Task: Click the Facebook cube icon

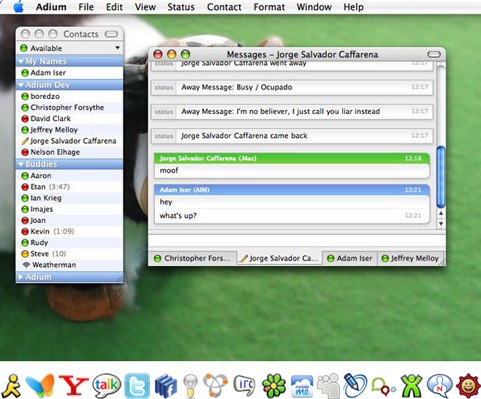Action: click(165, 386)
